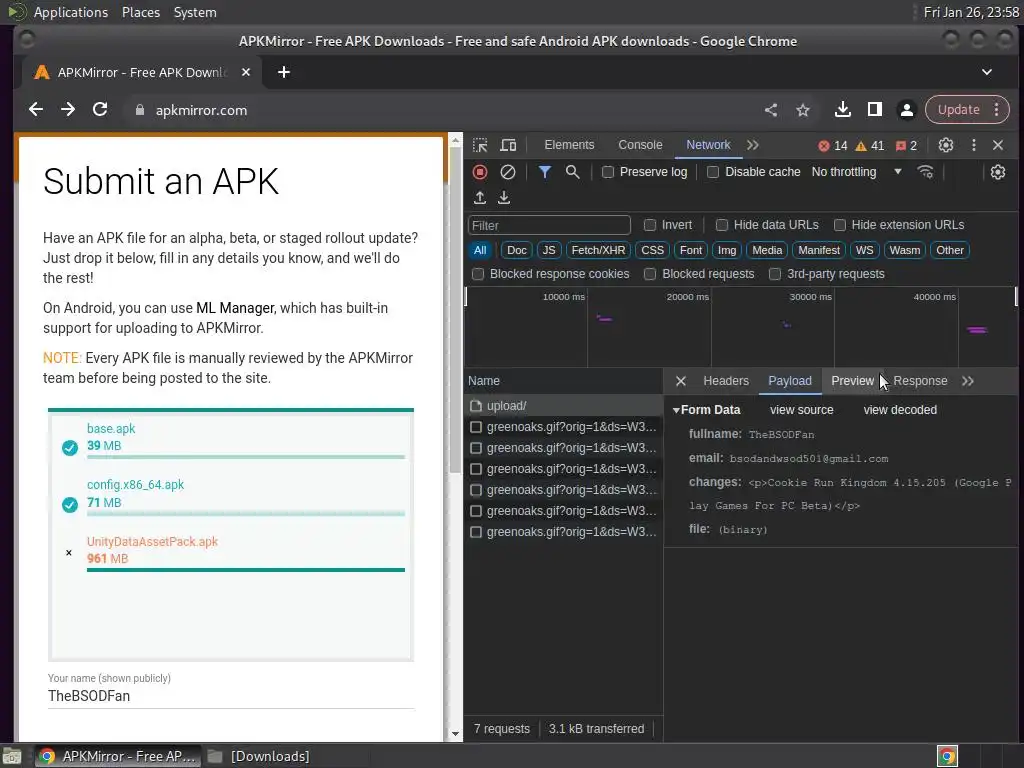Open the tab search dropdown arrow

tap(987, 72)
